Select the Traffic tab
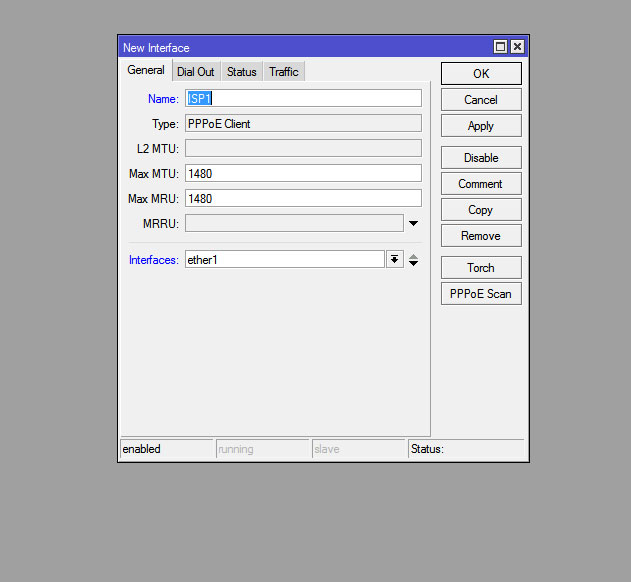Viewport: 631px width, 582px height. [x=284, y=72]
